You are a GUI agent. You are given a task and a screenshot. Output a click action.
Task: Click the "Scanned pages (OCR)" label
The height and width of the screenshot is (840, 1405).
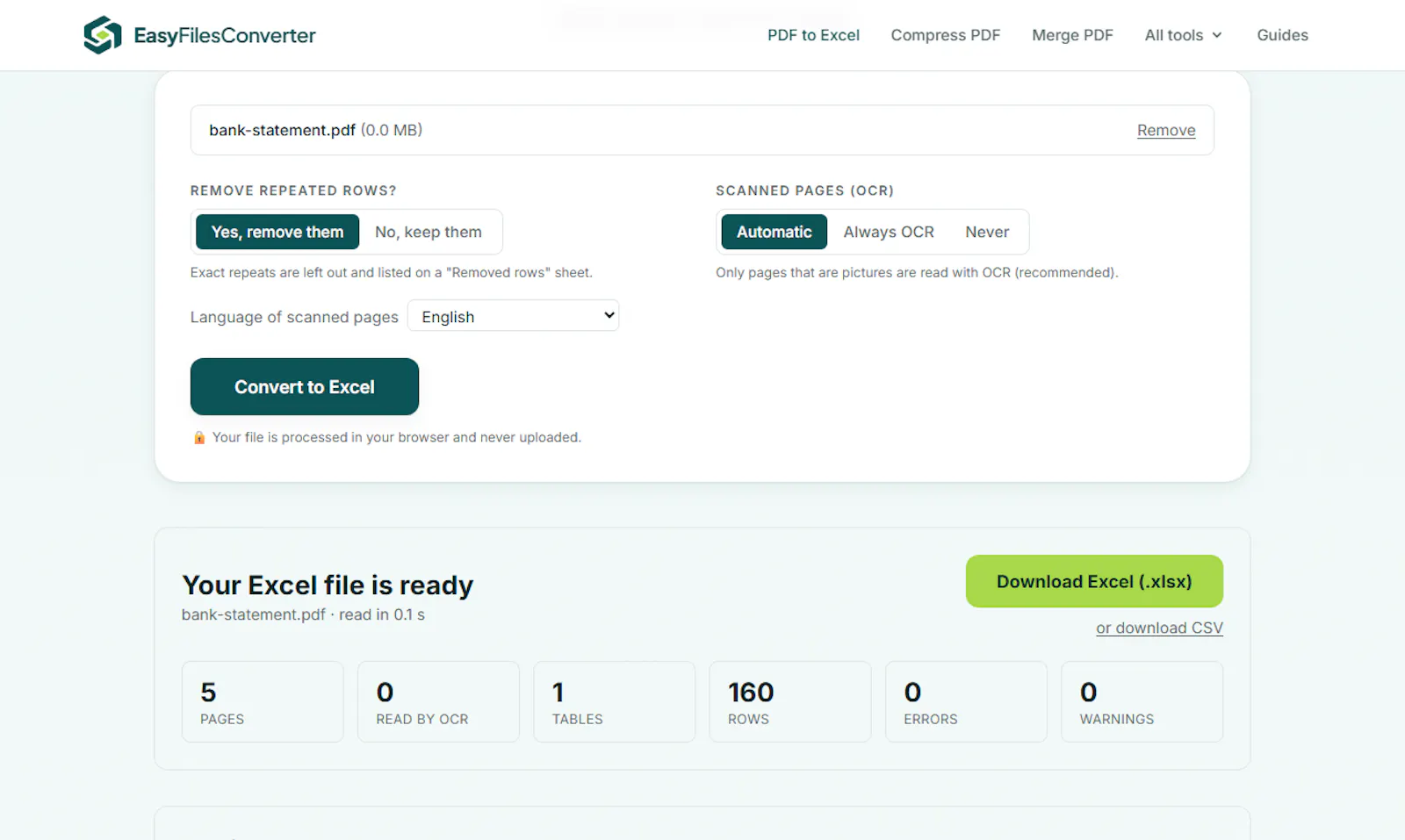804,190
